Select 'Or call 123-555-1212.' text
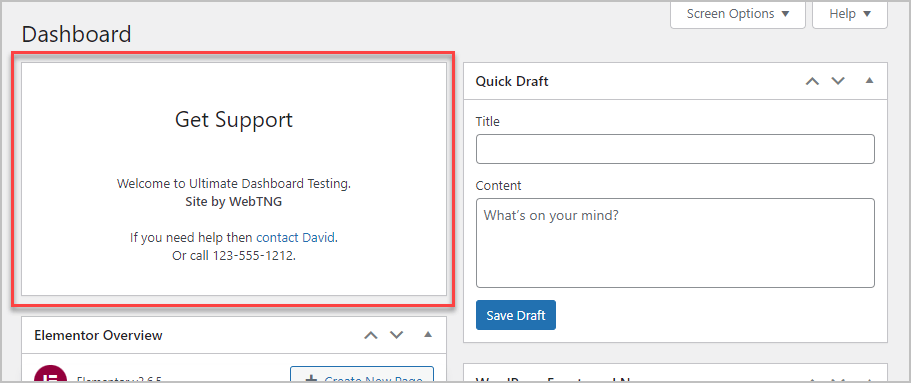The image size is (911, 383). 234,256
